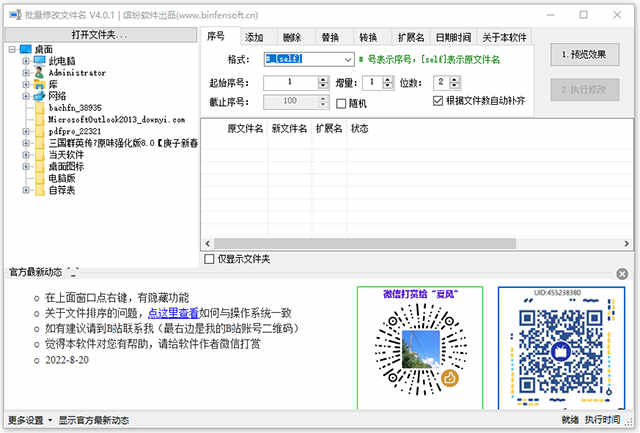Click the desktop icon at tree root
640x433 pixels.
pos(25,49)
